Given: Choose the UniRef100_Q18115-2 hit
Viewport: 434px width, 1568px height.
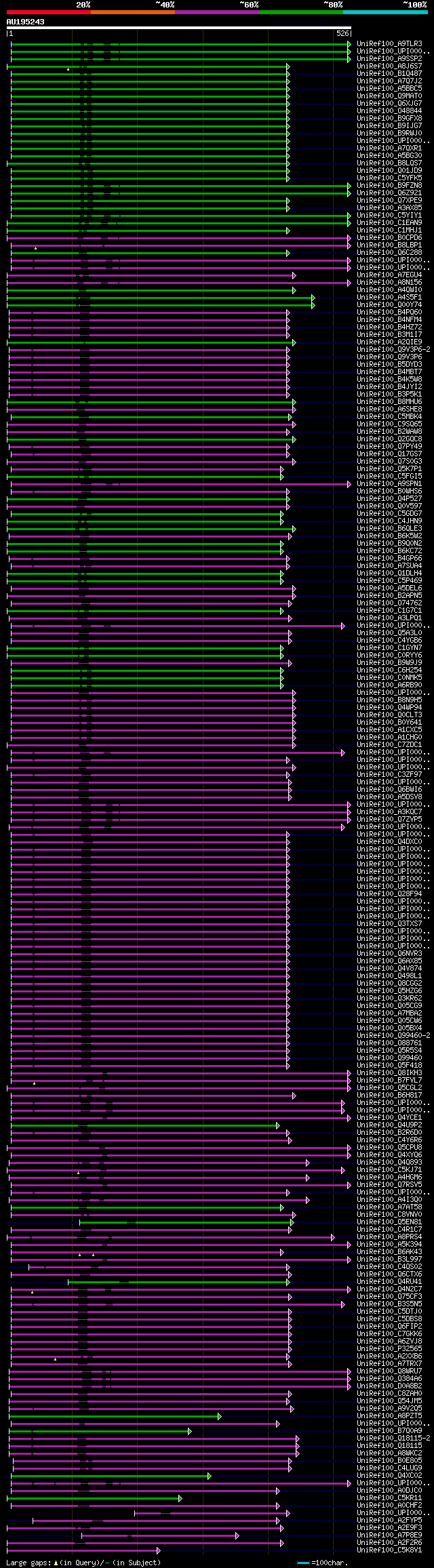Looking at the screenshot, I should pyautogui.click(x=393, y=1439).
